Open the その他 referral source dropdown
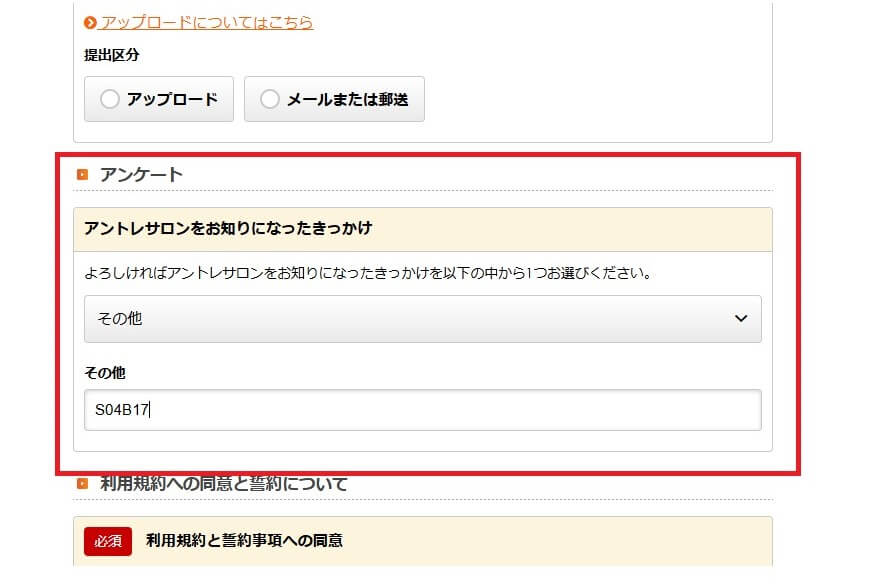This screenshot has width=885, height=584. 422,319
